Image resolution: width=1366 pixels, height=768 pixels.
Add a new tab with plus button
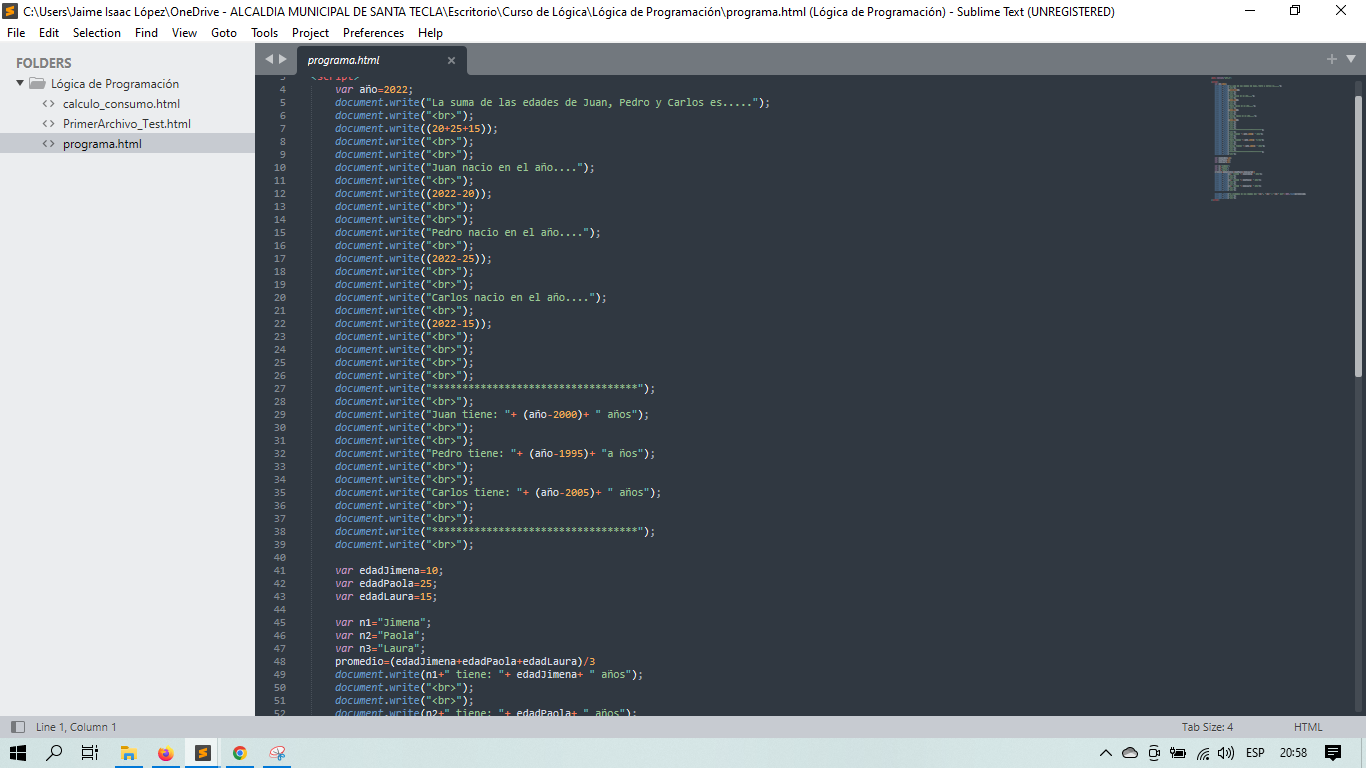[x=1332, y=59]
